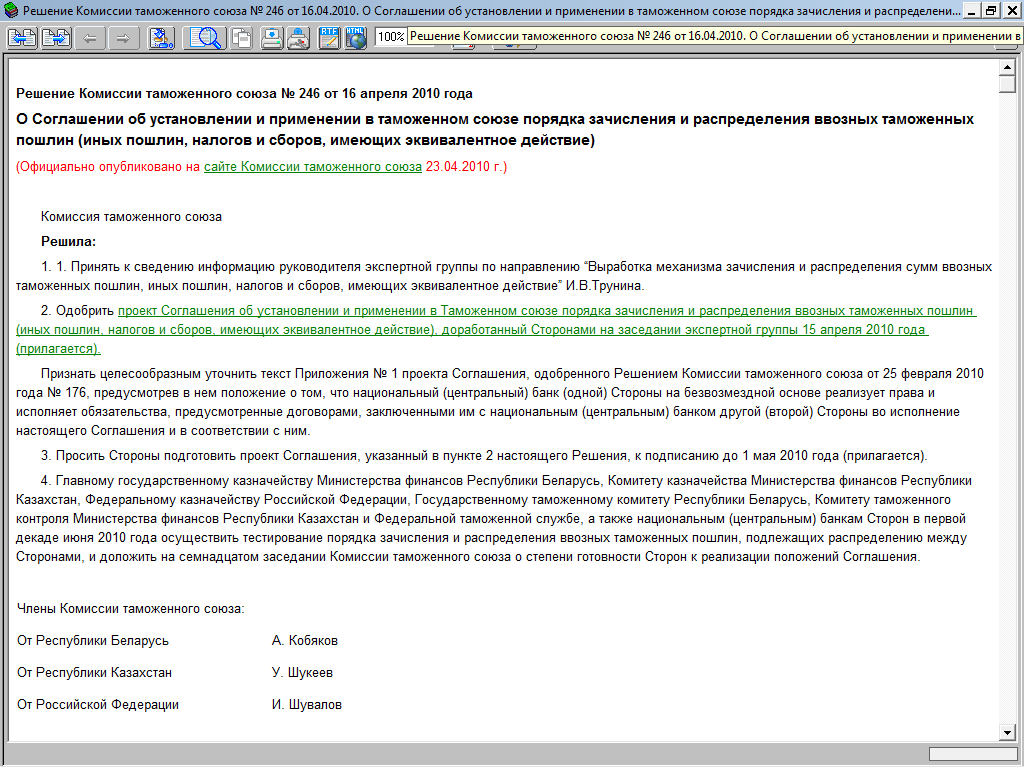Minimize the document window

(x=972, y=10)
